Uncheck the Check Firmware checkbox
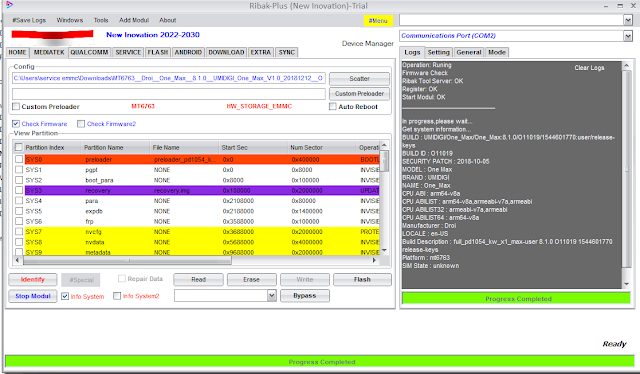Screen dimensions: 640x374 tap(16, 124)
